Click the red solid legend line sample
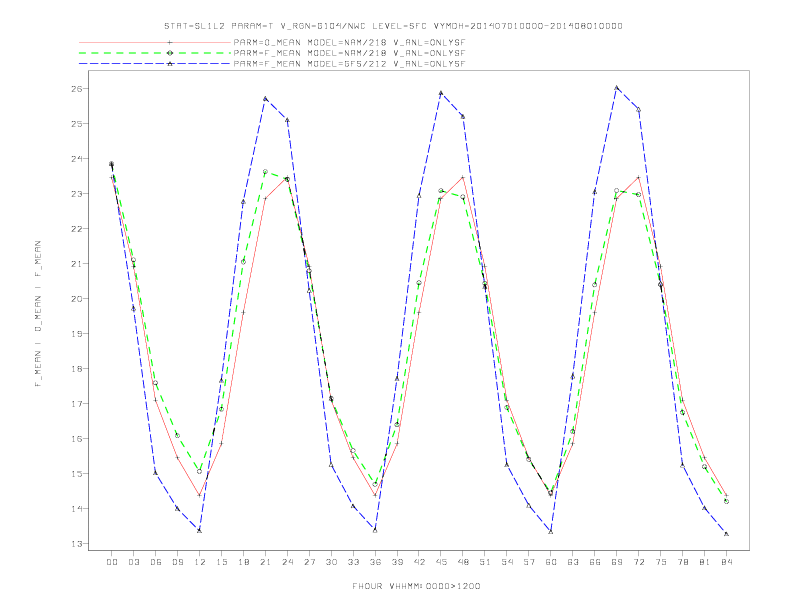 (155, 42)
